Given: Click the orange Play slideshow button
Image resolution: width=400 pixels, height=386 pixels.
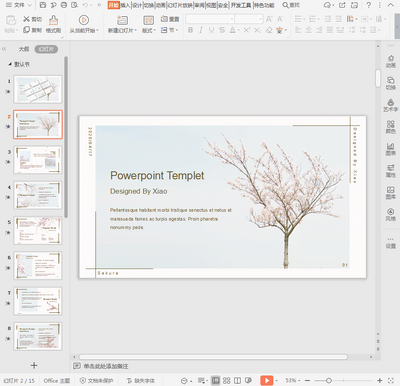Looking at the screenshot, I should [267, 380].
